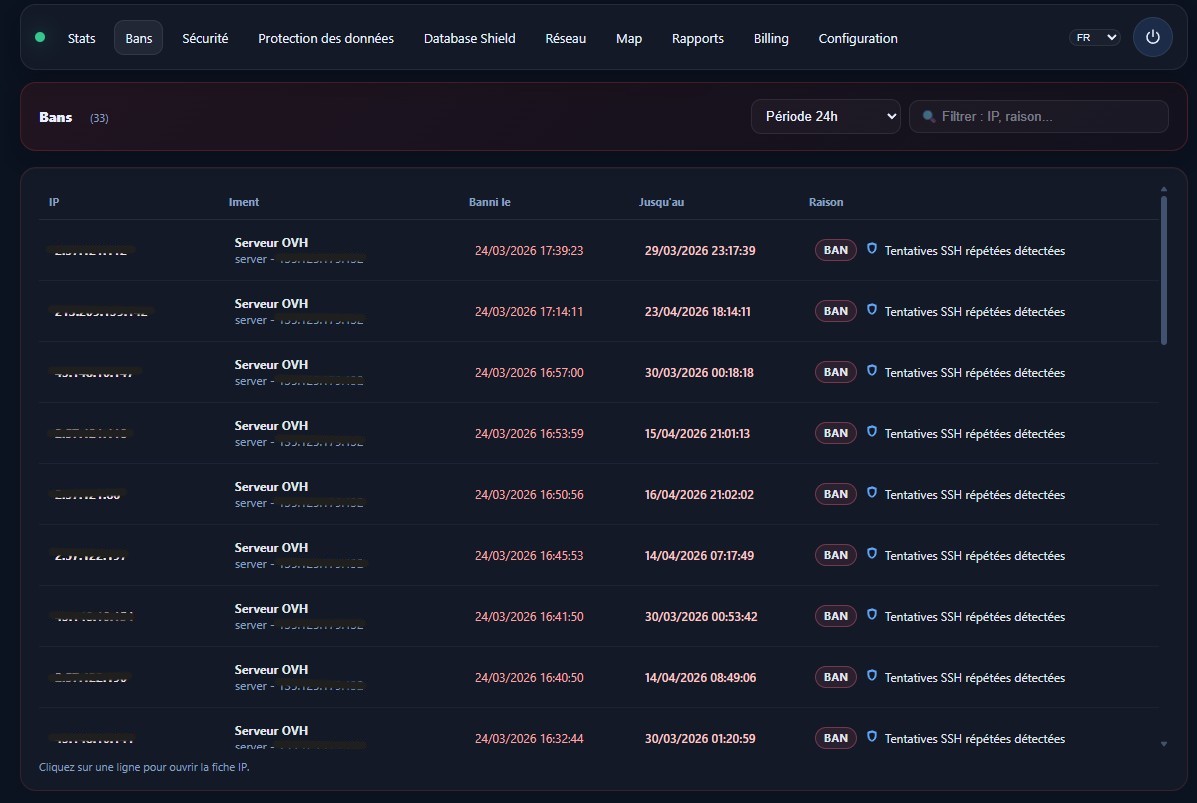Open the row banned at 16:45:53
1197x803 pixels.
click(x=528, y=555)
